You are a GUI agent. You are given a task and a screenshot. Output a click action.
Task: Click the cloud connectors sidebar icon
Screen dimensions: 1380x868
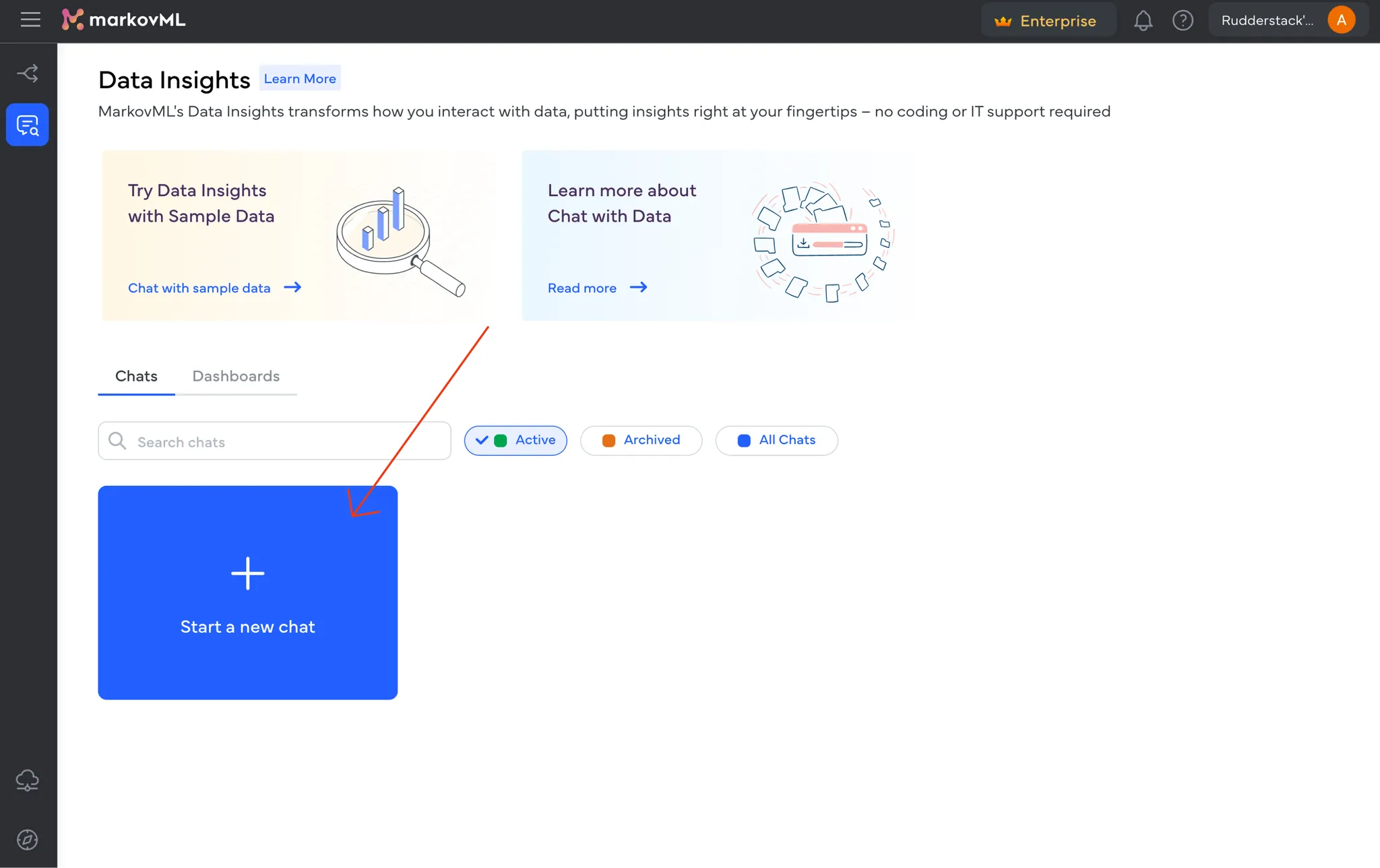28,780
